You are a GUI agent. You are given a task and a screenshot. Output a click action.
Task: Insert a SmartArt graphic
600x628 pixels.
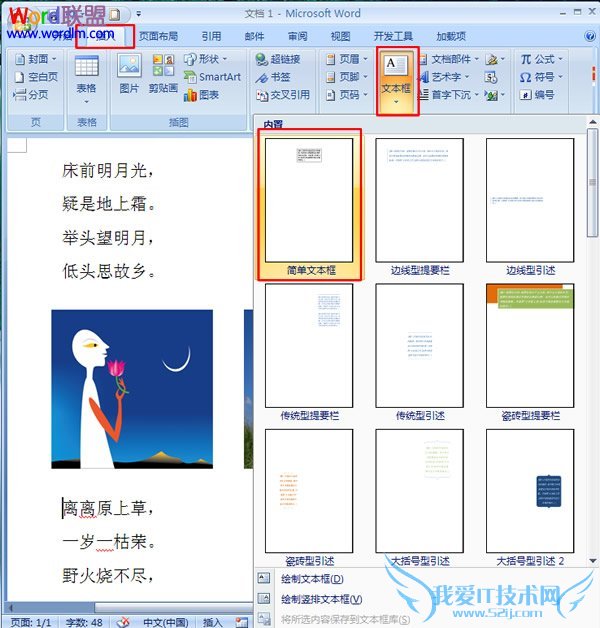coord(212,77)
